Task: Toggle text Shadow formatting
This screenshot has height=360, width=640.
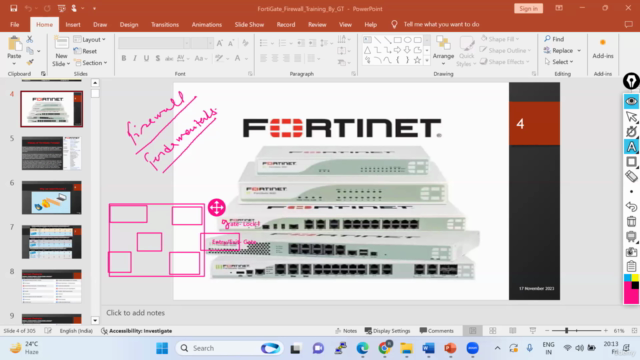Action: click(x=158, y=58)
